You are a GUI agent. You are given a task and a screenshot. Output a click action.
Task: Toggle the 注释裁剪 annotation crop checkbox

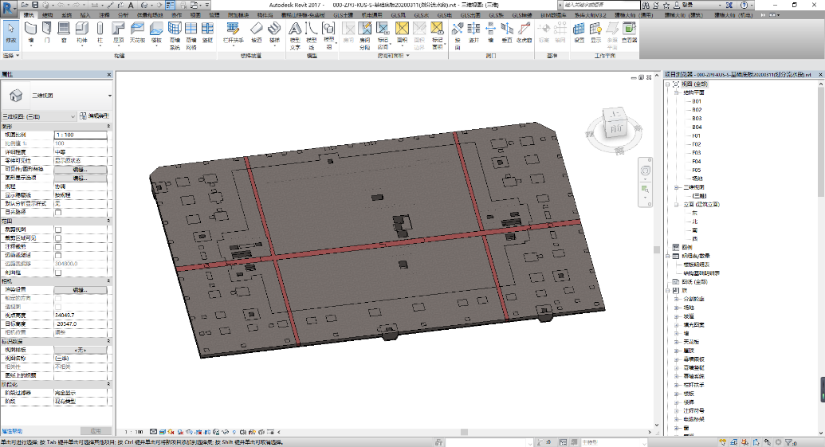tap(58, 247)
